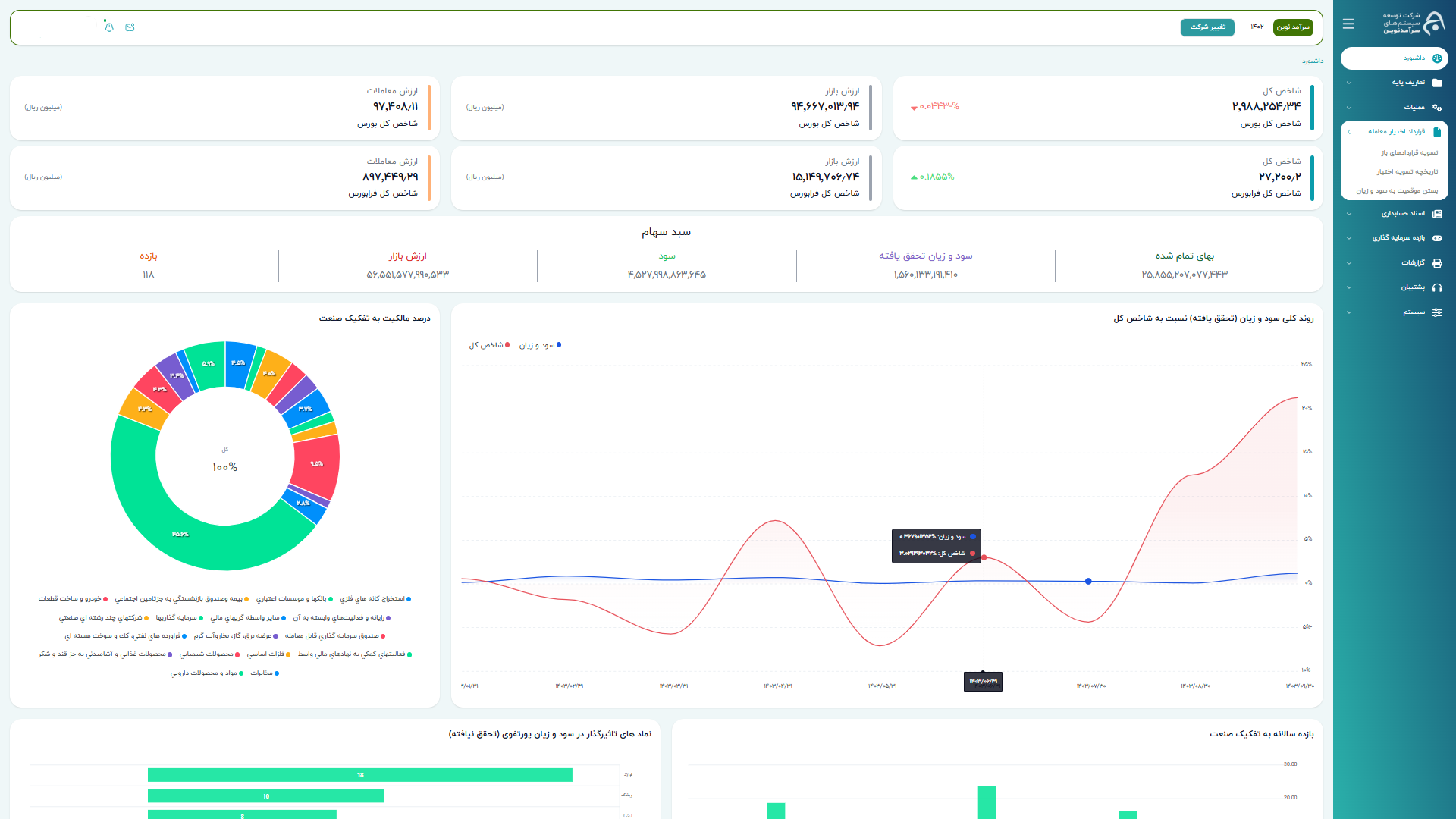Open تاریخچه تسویه اختیار menu item
This screenshot has width=1456, height=819.
tap(1407, 172)
